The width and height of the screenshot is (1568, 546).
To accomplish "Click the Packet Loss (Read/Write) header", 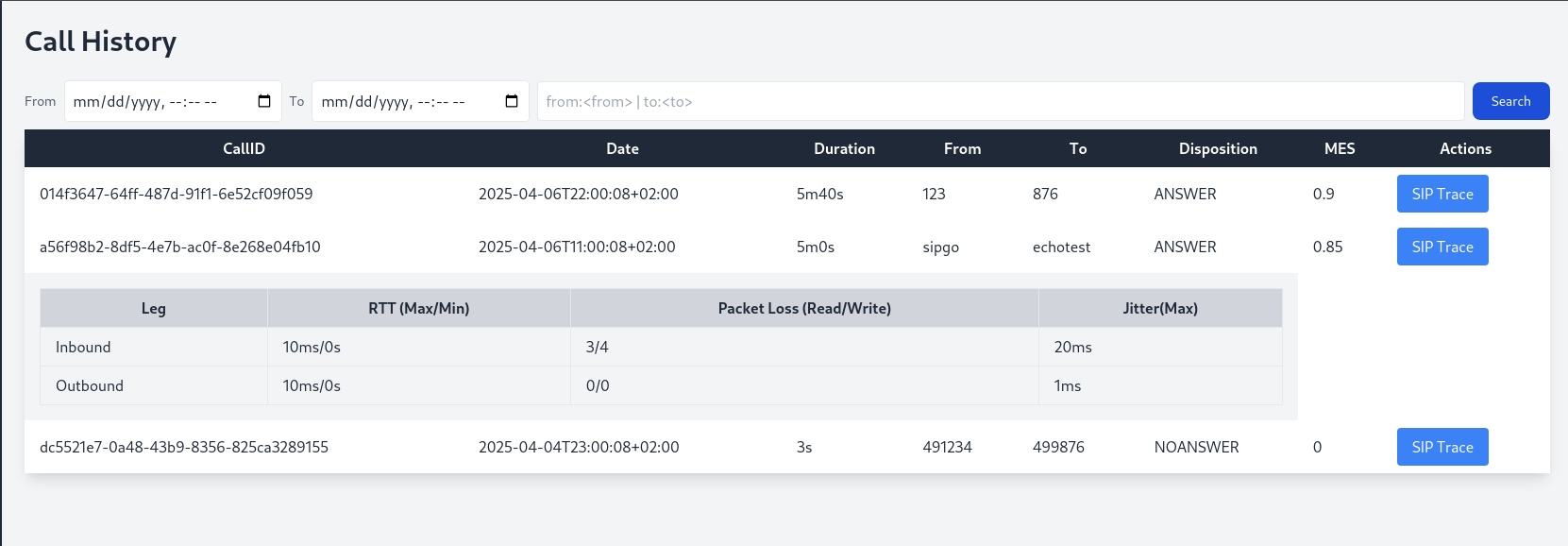I will 804,308.
